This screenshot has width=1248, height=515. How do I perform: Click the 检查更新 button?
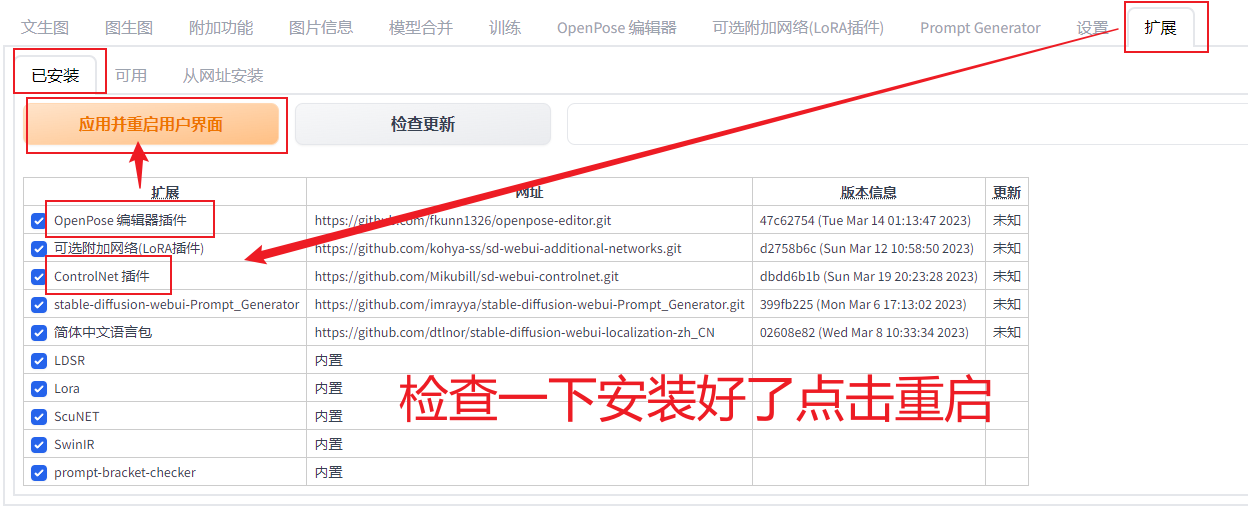(423, 124)
